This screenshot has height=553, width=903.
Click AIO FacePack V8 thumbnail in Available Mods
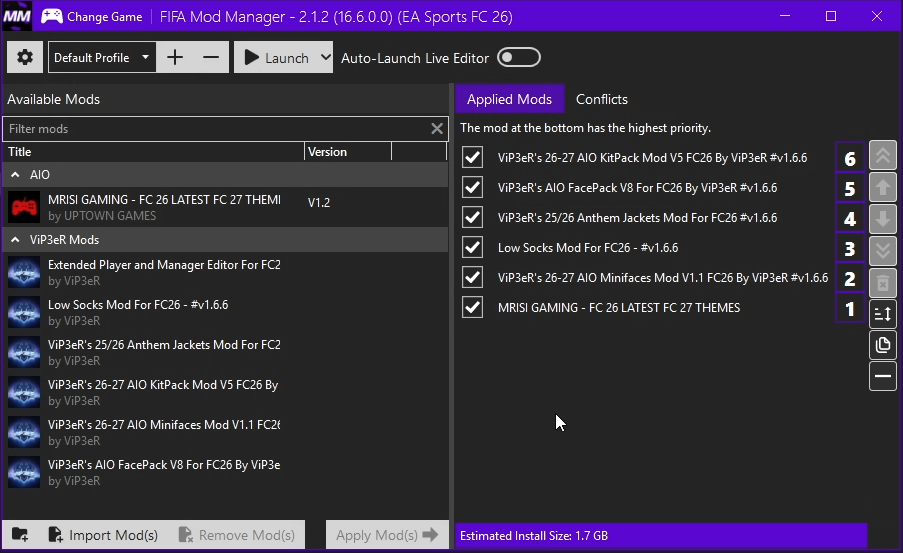tap(24, 472)
